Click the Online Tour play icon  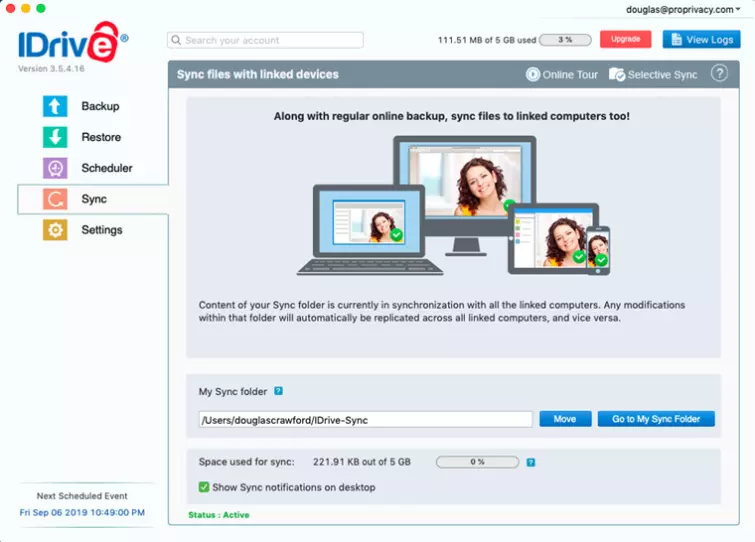coord(533,75)
